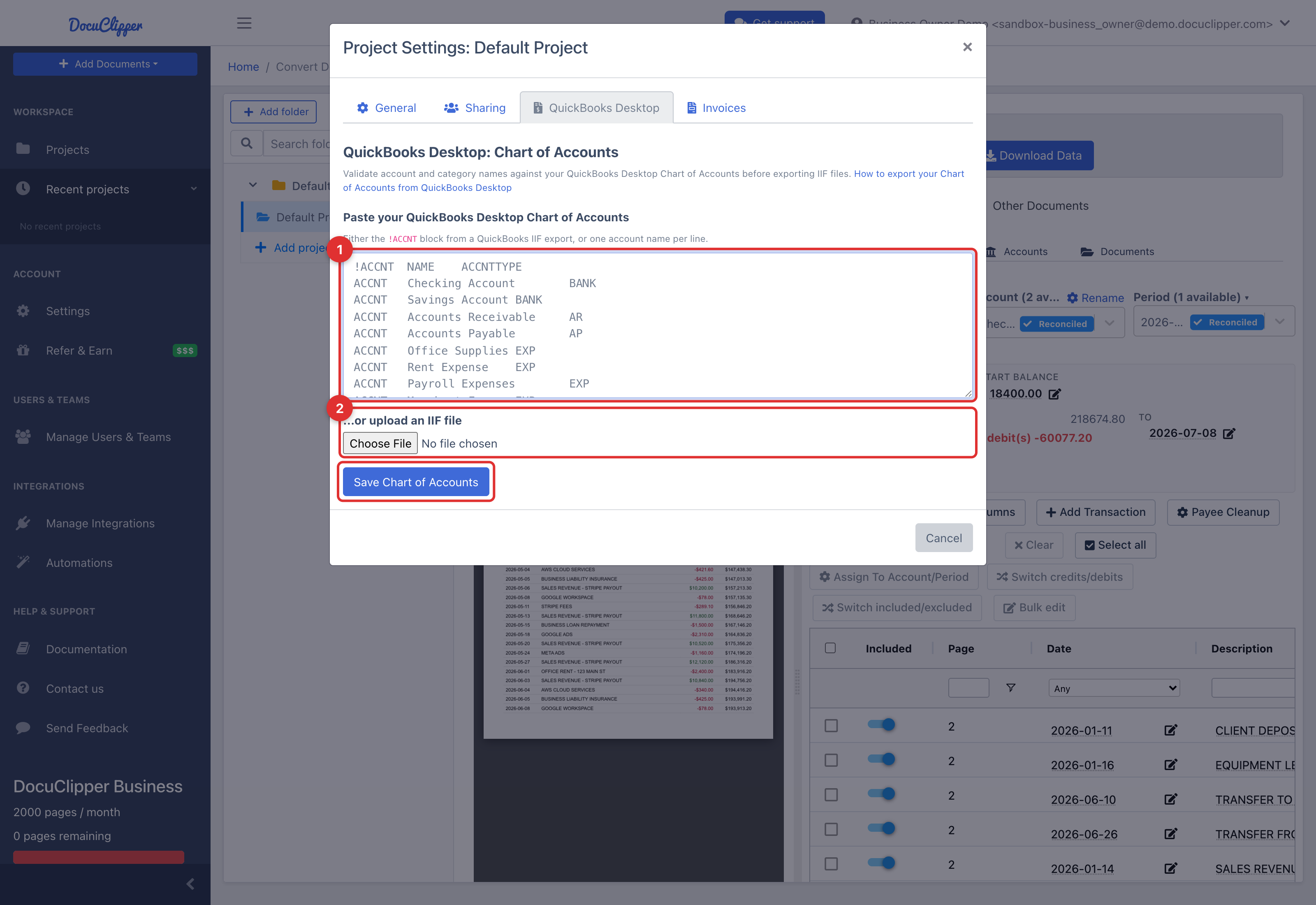This screenshot has width=1316, height=905.
Task: Click Switch included/excluded button
Action: pos(897,607)
